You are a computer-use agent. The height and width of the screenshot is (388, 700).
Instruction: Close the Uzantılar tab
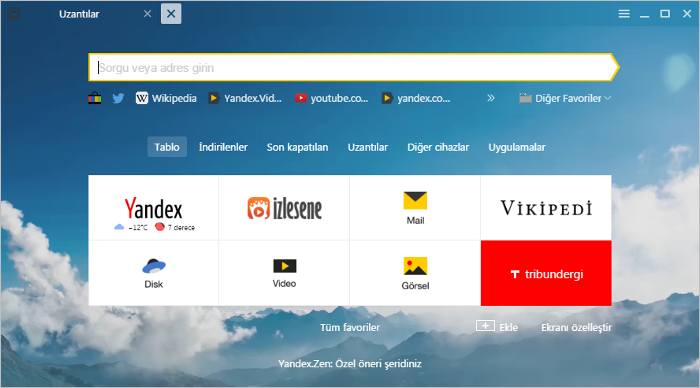[x=147, y=14]
